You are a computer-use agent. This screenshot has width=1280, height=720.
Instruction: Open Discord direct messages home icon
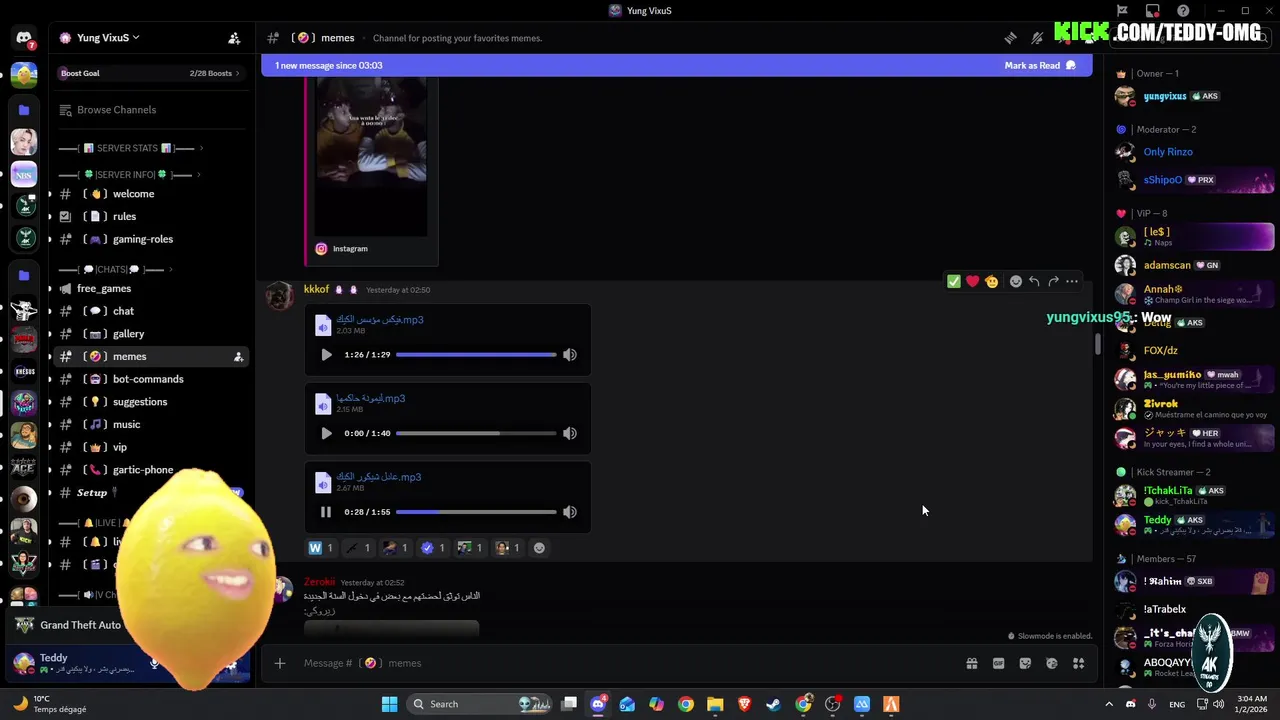(x=24, y=38)
